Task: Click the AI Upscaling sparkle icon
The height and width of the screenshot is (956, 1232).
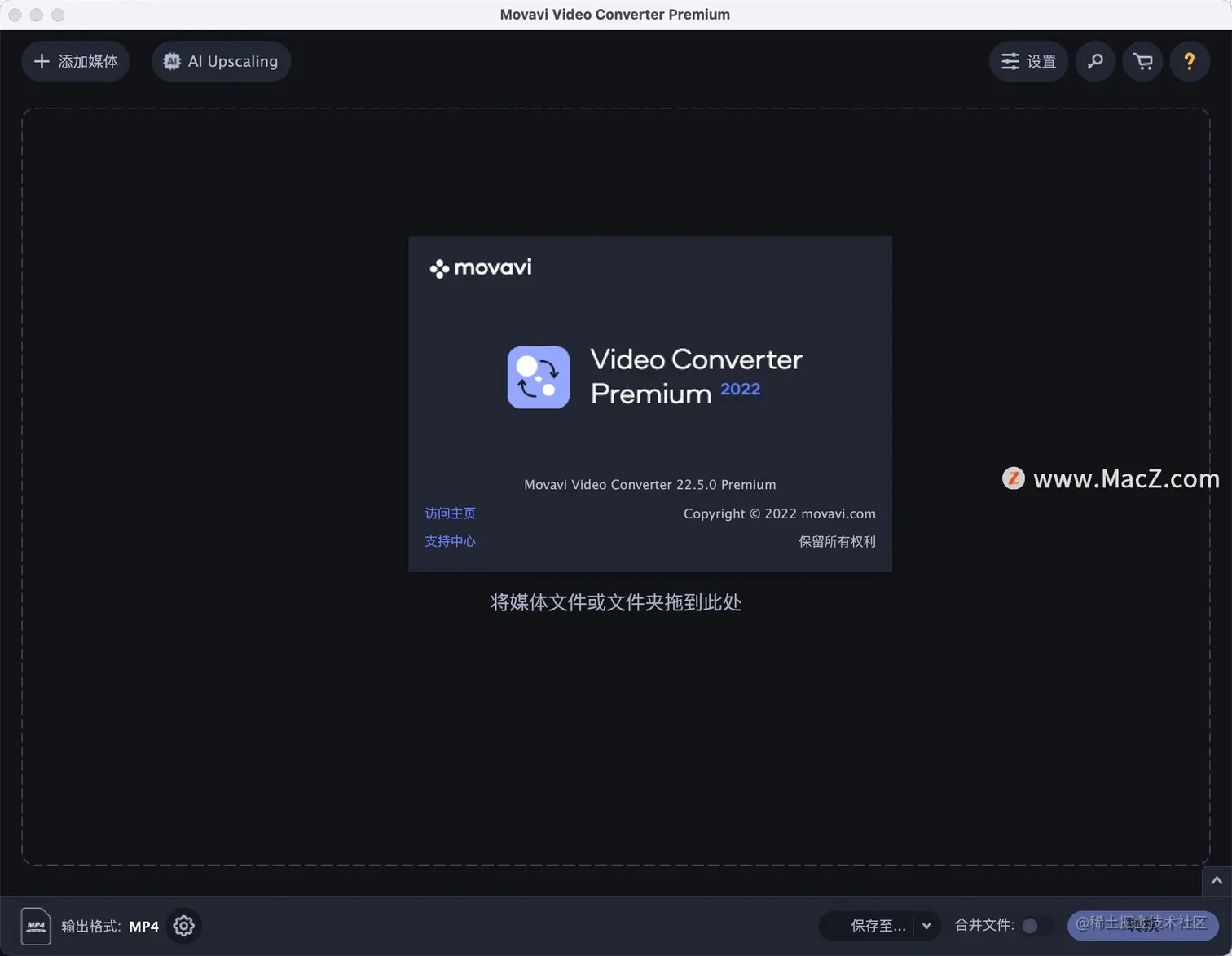Action: point(172,61)
